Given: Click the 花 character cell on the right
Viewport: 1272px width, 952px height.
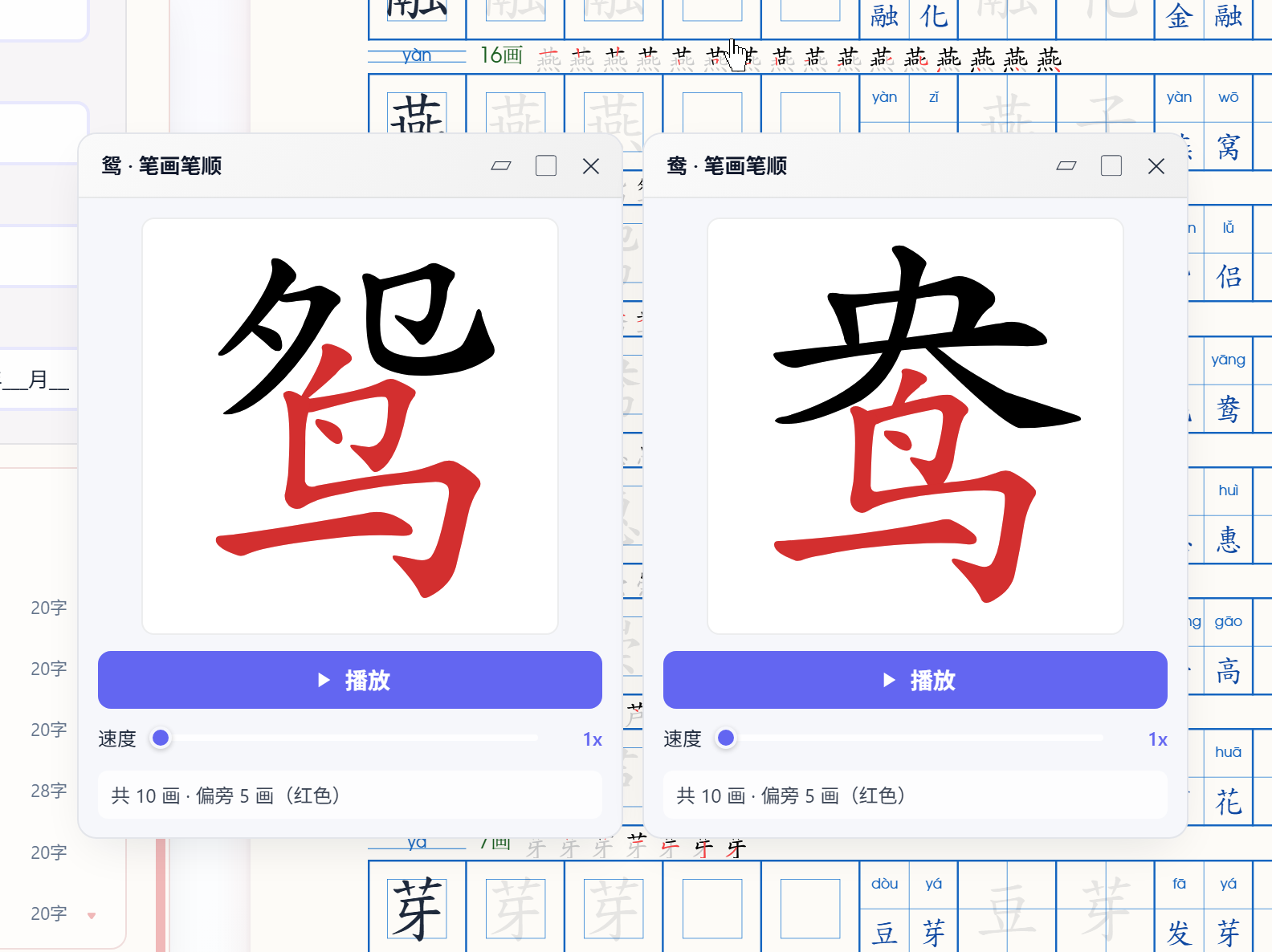Looking at the screenshot, I should pos(1229,801).
